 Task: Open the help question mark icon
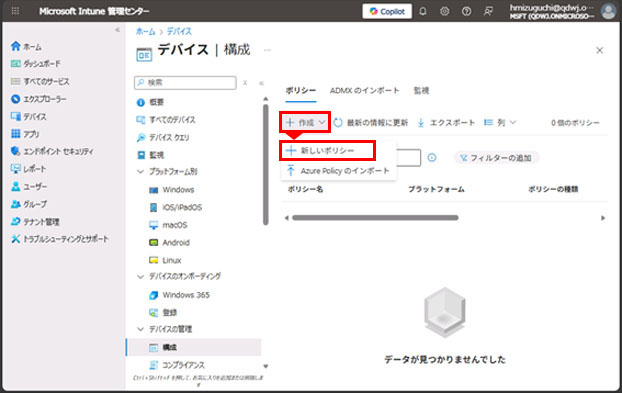(466, 12)
